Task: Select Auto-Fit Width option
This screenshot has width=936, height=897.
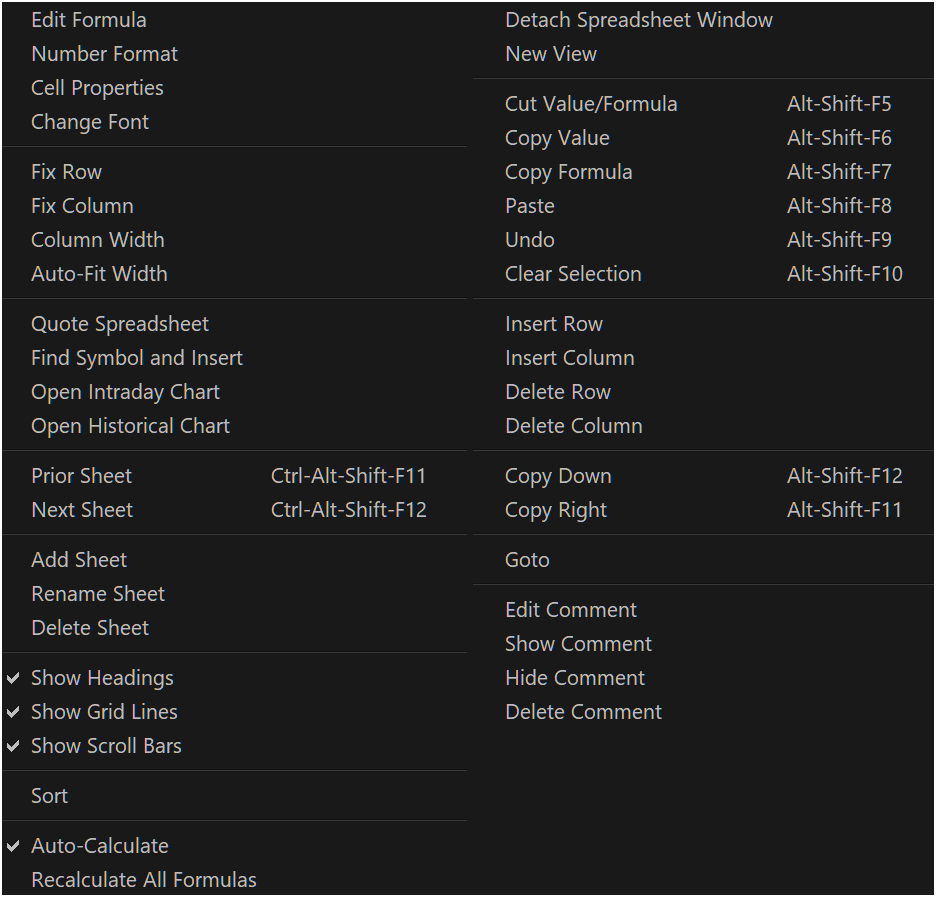Action: pyautogui.click(x=99, y=274)
